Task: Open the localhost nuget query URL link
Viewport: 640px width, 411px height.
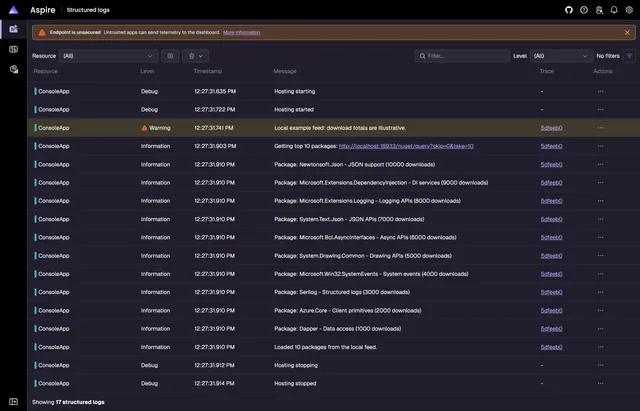Action: click(406, 146)
